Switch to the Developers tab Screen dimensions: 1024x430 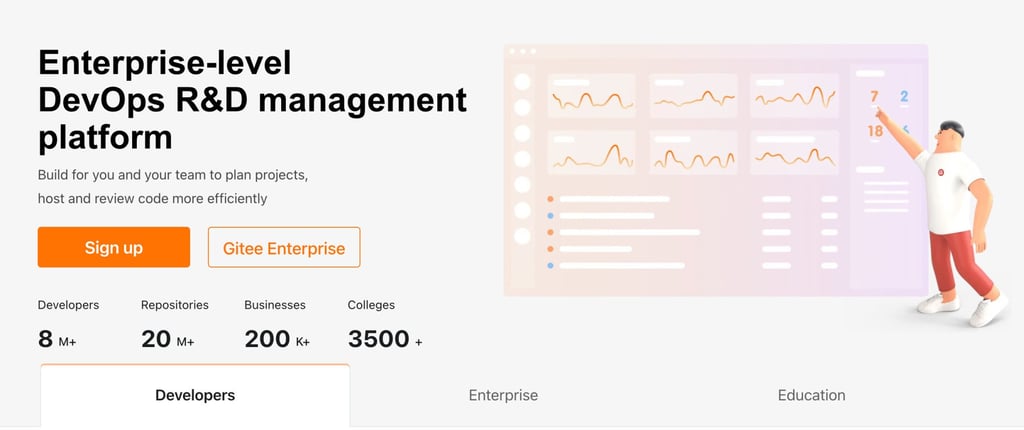point(195,395)
